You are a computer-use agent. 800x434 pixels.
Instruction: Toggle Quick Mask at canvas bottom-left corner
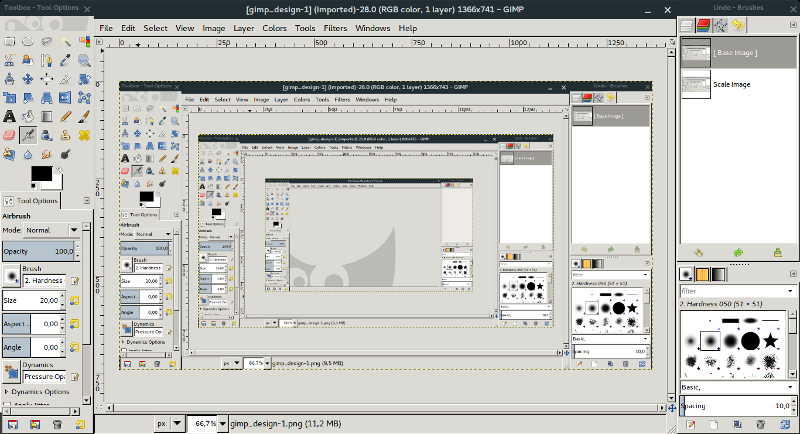point(99,408)
